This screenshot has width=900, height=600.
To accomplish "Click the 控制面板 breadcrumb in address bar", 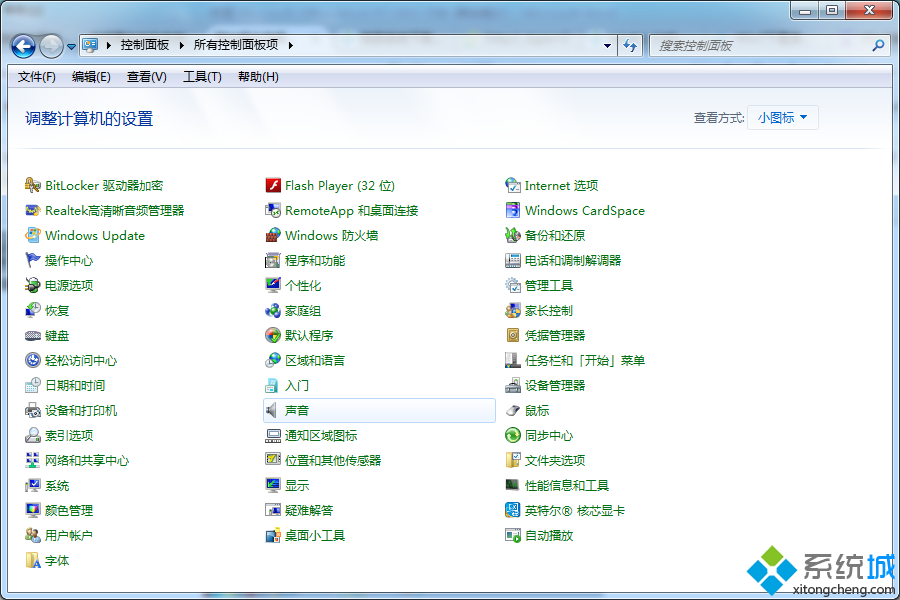I will point(145,45).
